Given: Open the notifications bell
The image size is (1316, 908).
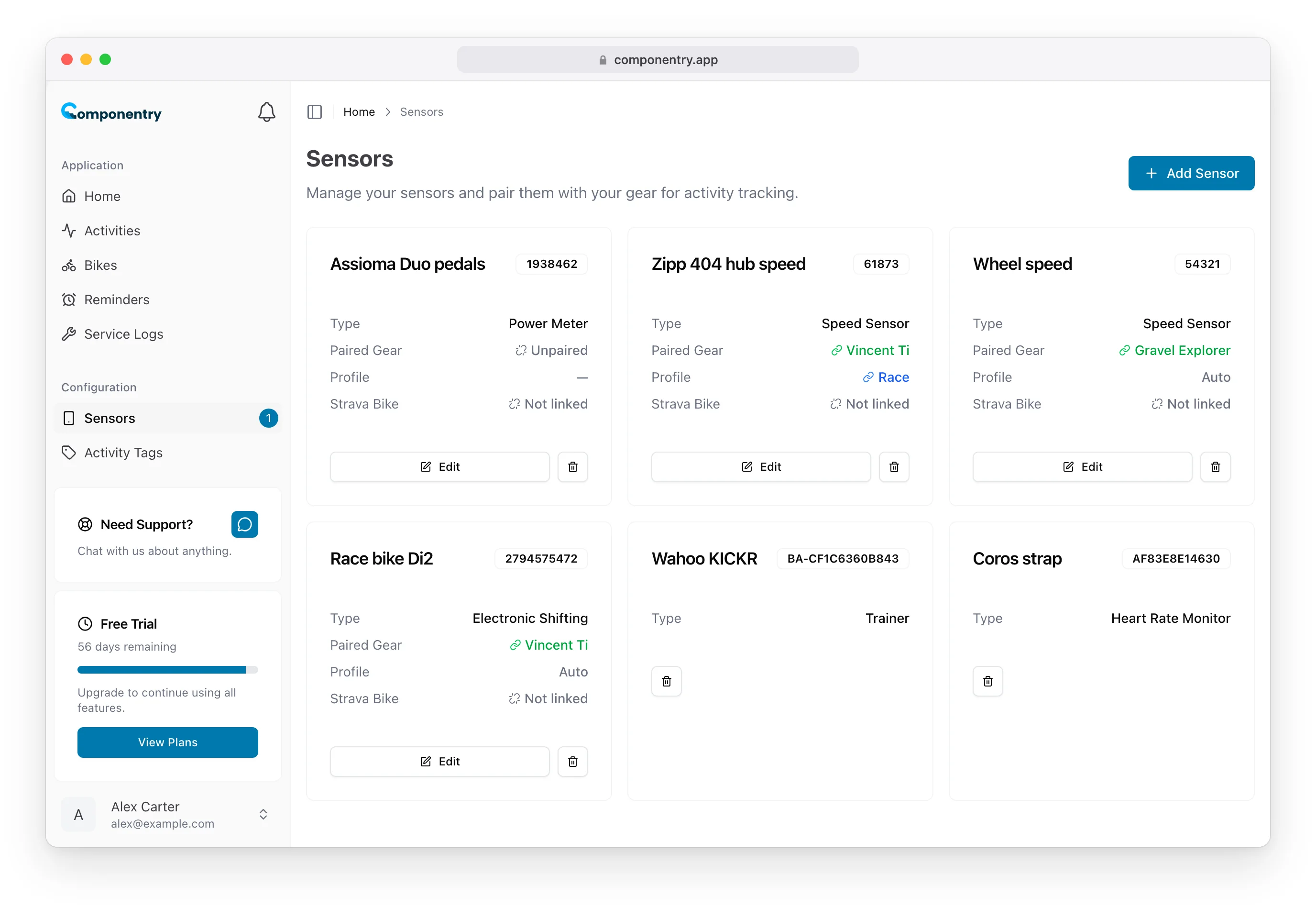Looking at the screenshot, I should [x=267, y=112].
